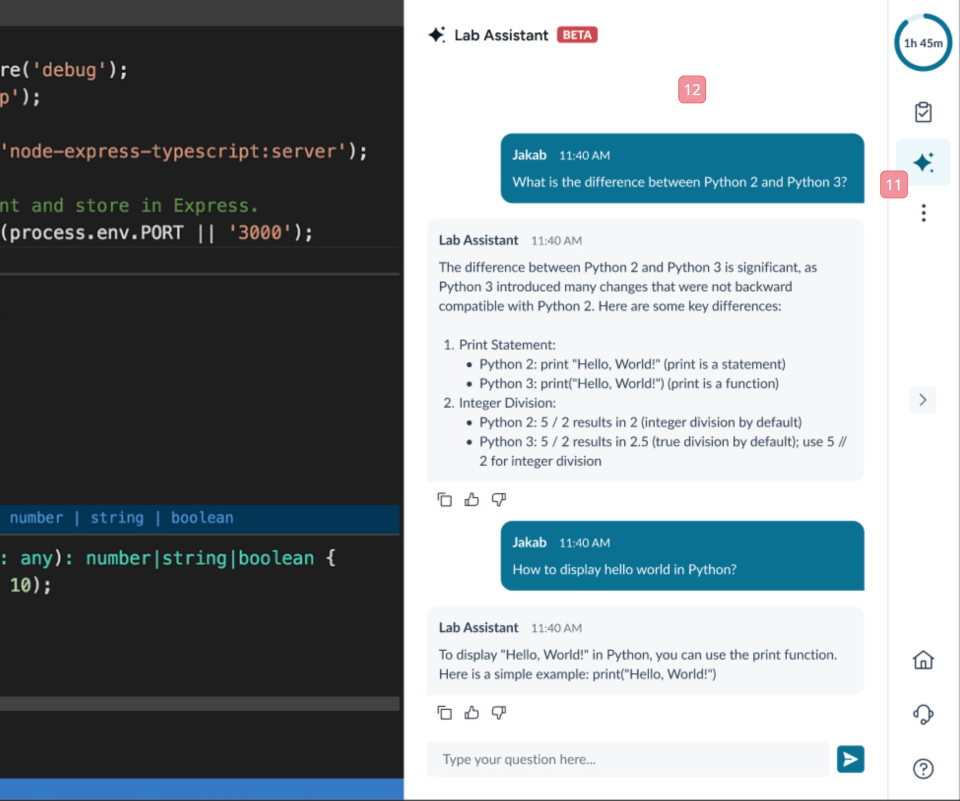The width and height of the screenshot is (960, 801).
Task: Click the horizontal scrollbar under the code editor
Action: (x=200, y=703)
